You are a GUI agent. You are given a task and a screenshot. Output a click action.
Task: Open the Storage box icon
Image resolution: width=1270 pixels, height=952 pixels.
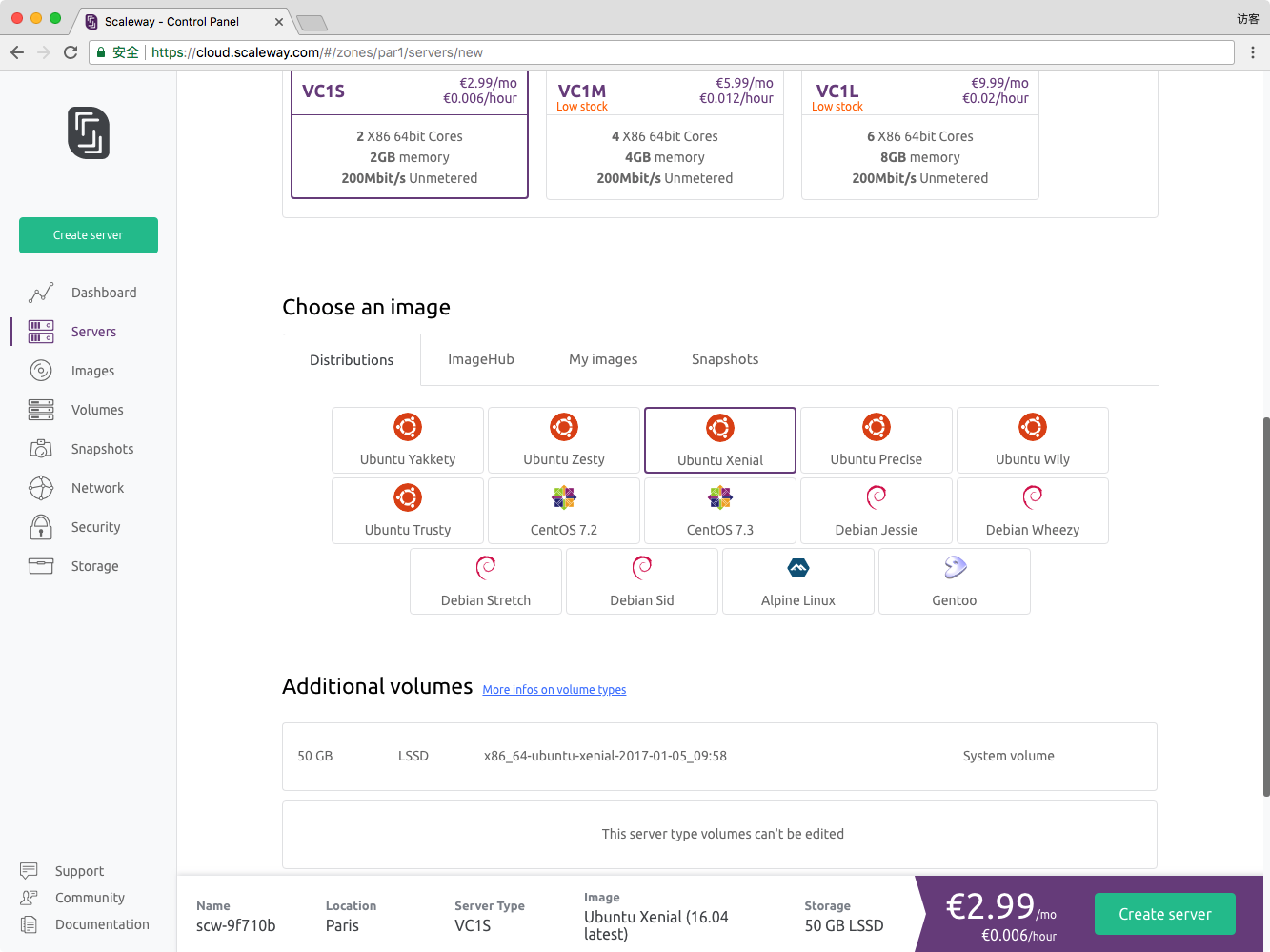point(41,566)
